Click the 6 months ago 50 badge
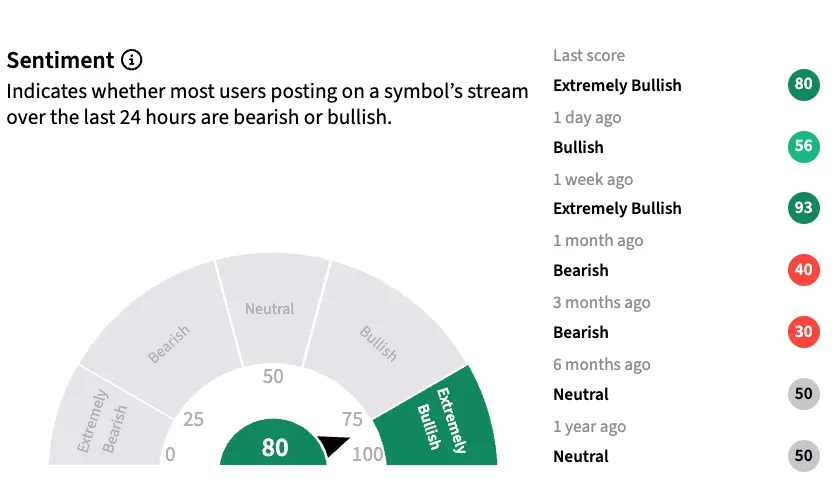836x504 pixels. point(803,394)
